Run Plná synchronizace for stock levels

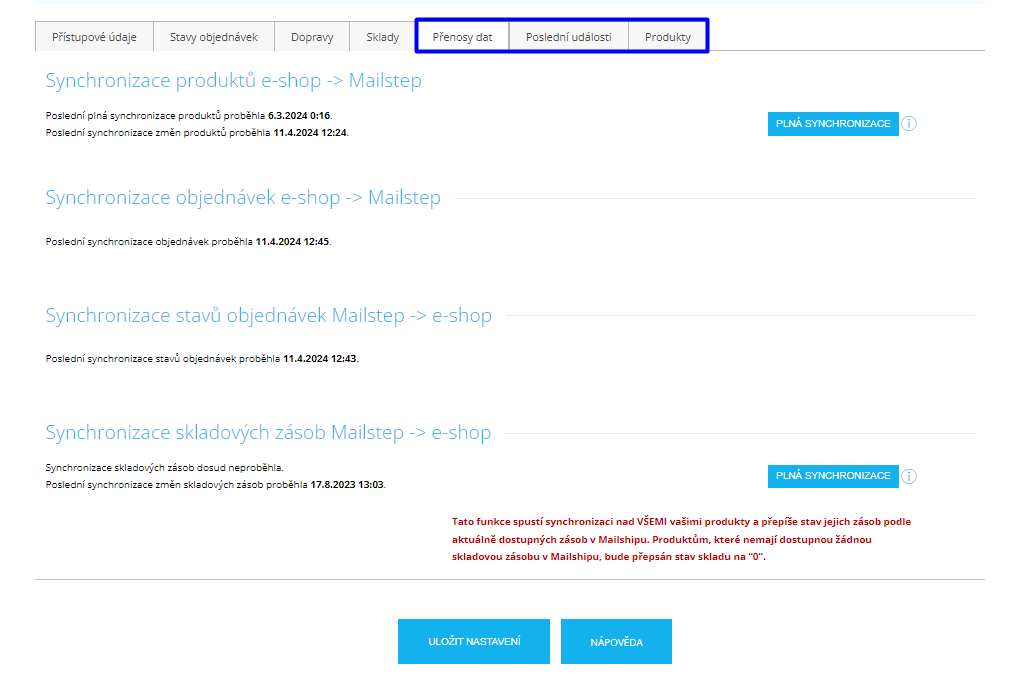click(832, 476)
